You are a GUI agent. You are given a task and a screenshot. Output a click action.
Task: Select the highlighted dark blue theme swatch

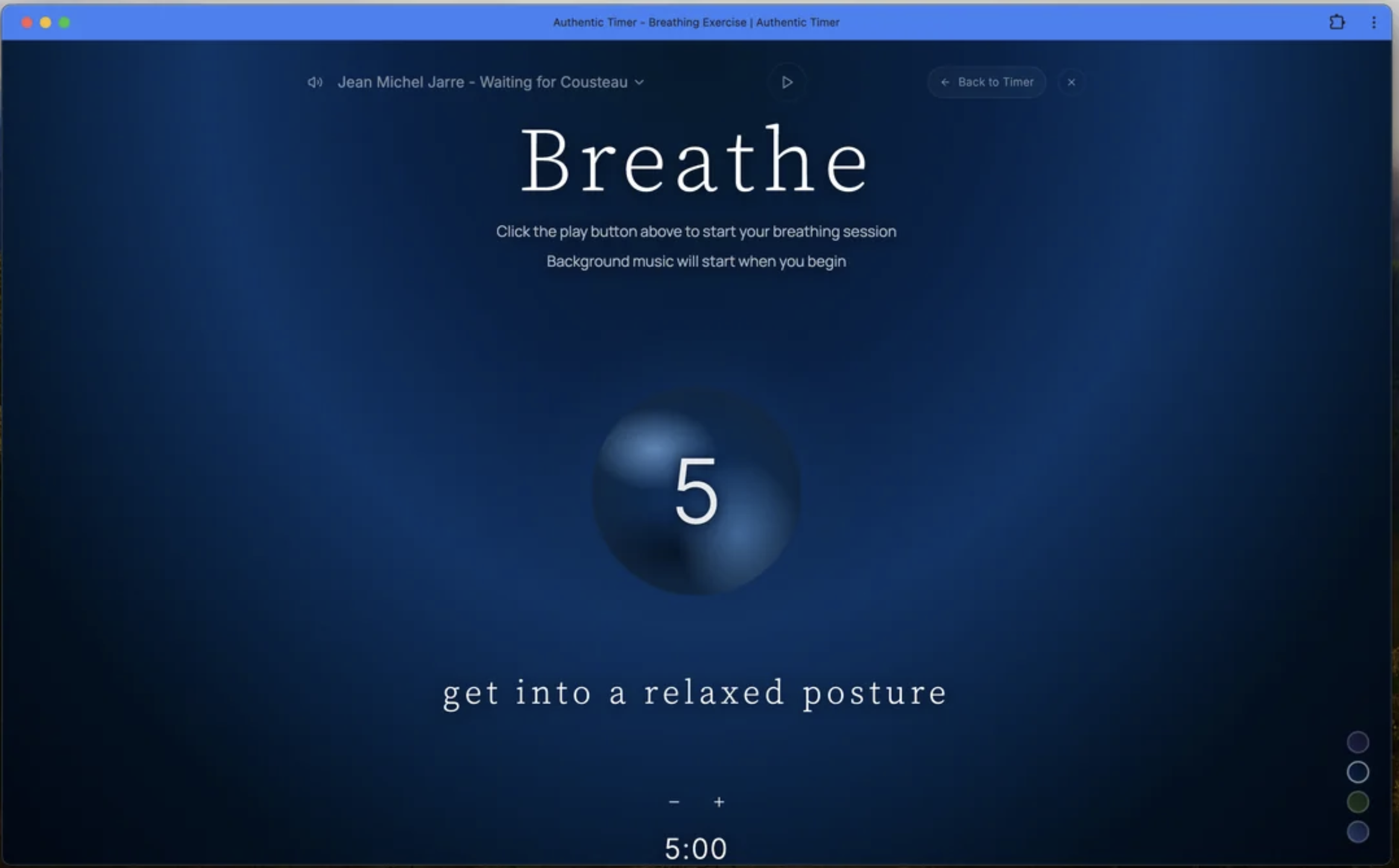pyautogui.click(x=1357, y=772)
